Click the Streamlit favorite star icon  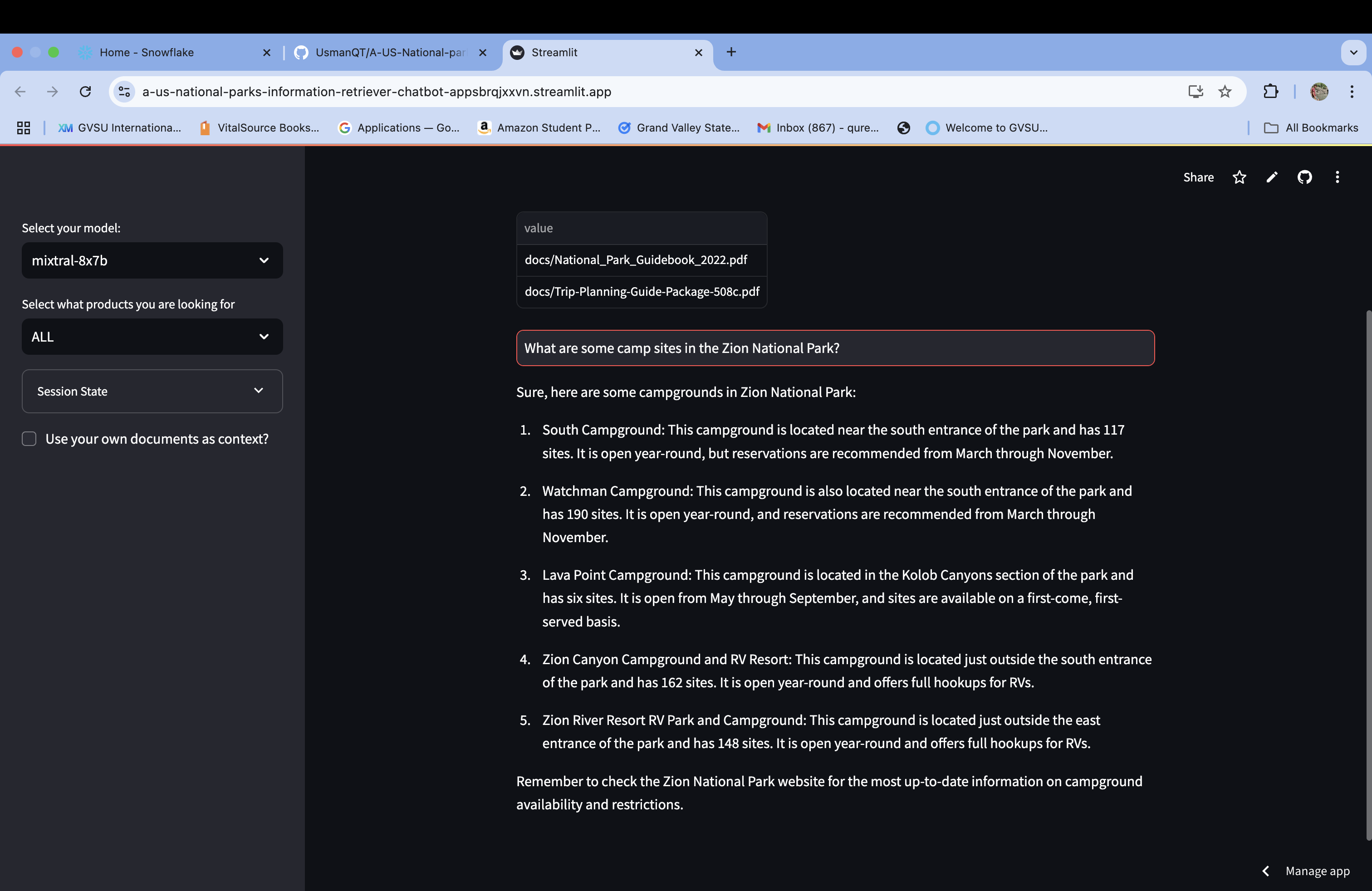point(1239,177)
